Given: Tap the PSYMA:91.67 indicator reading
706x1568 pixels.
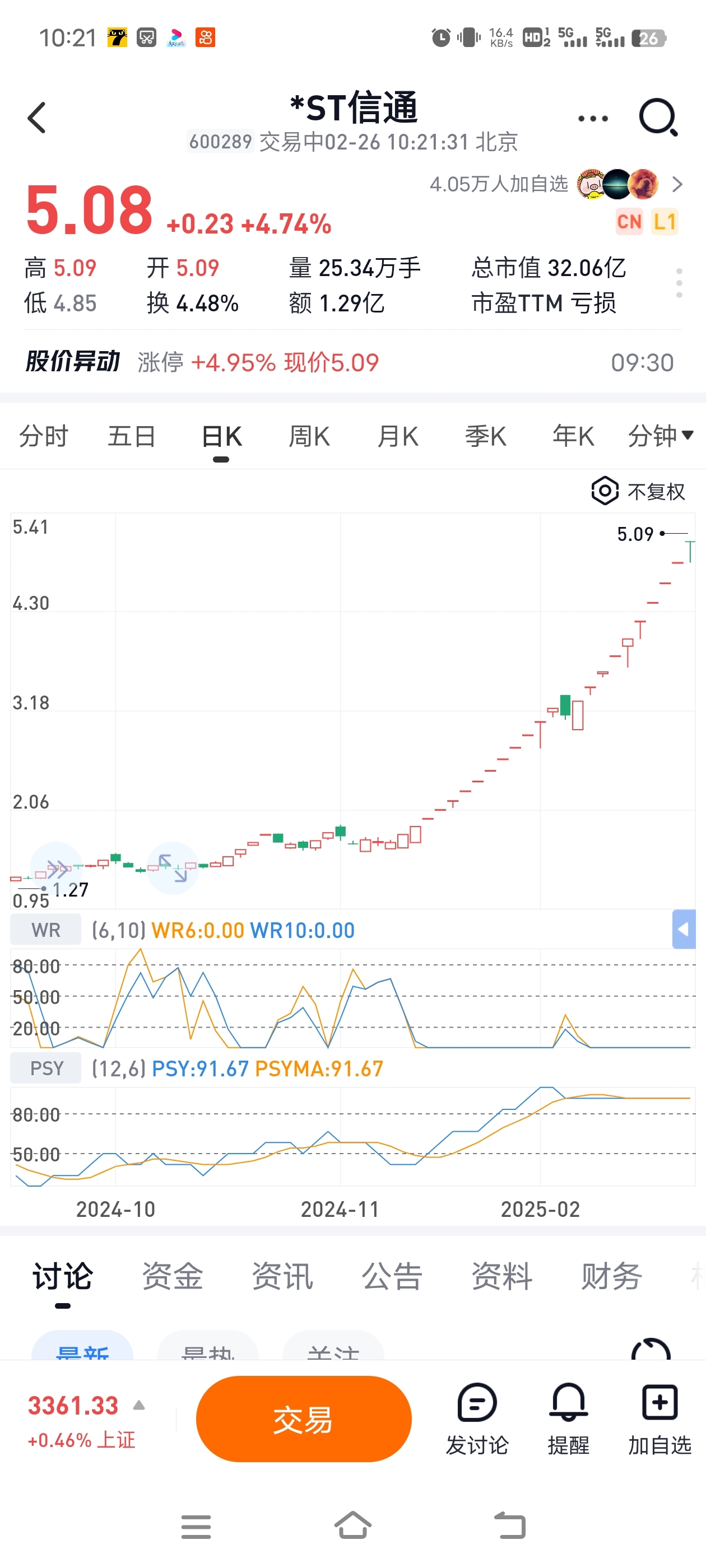Looking at the screenshot, I should click(319, 1068).
